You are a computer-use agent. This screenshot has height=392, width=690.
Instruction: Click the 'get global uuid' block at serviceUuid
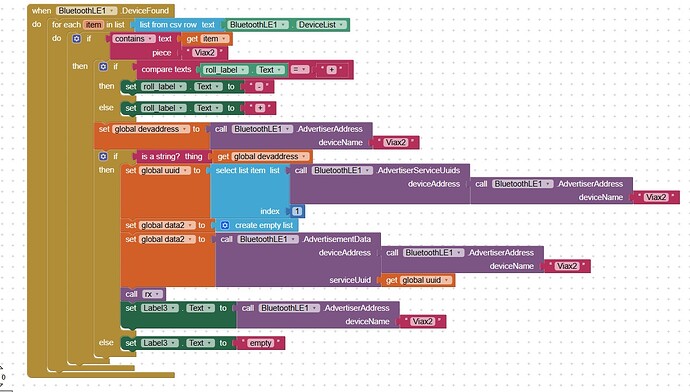coord(418,280)
